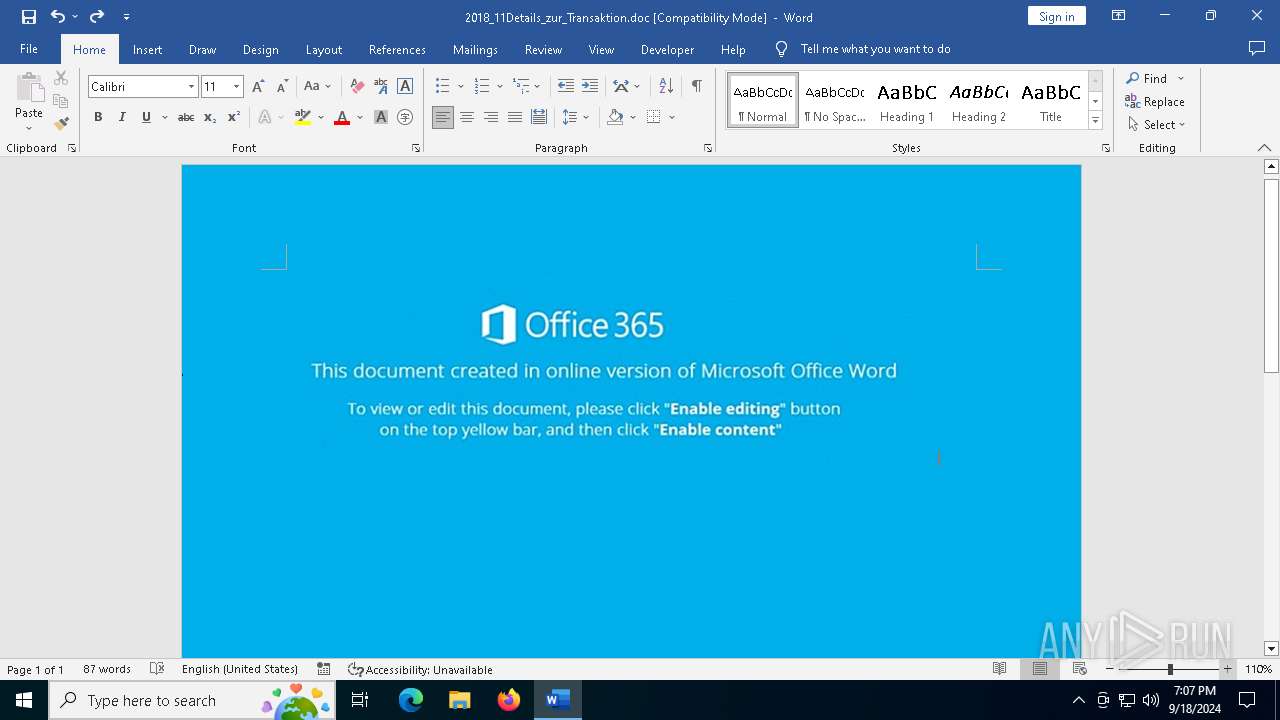
Task: Click English (United States) language indicator
Action: [240, 669]
